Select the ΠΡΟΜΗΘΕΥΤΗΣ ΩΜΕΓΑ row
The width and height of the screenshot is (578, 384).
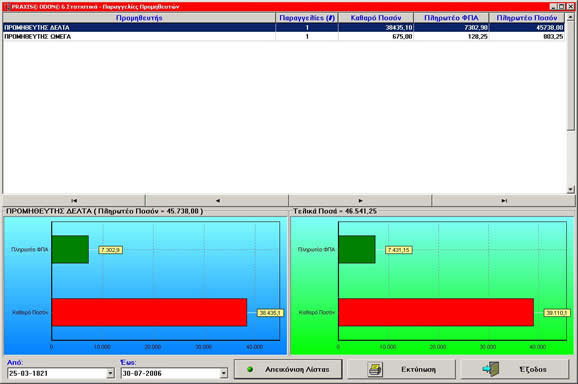pos(283,36)
